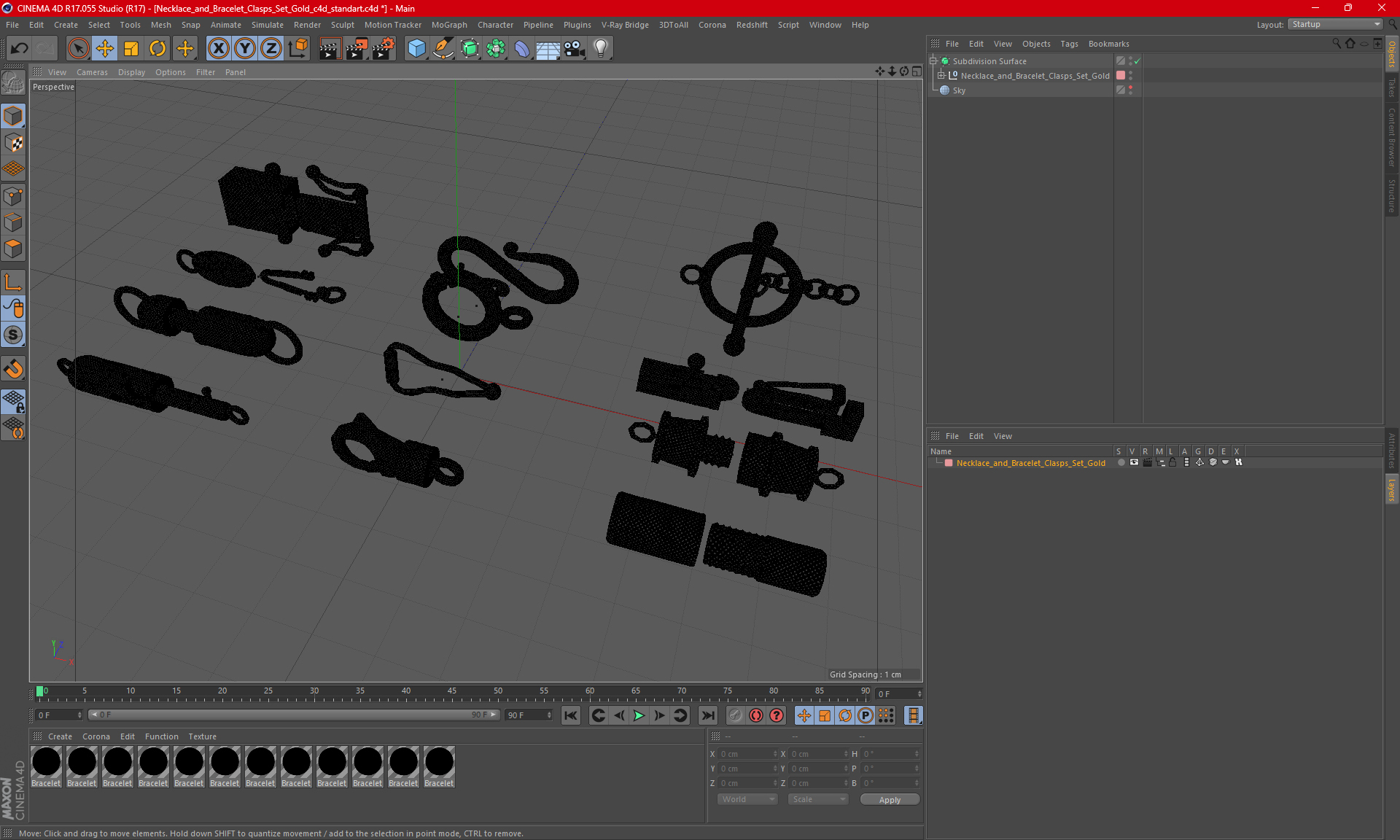Toggle X axis lock
1400x840 pixels.
[218, 49]
